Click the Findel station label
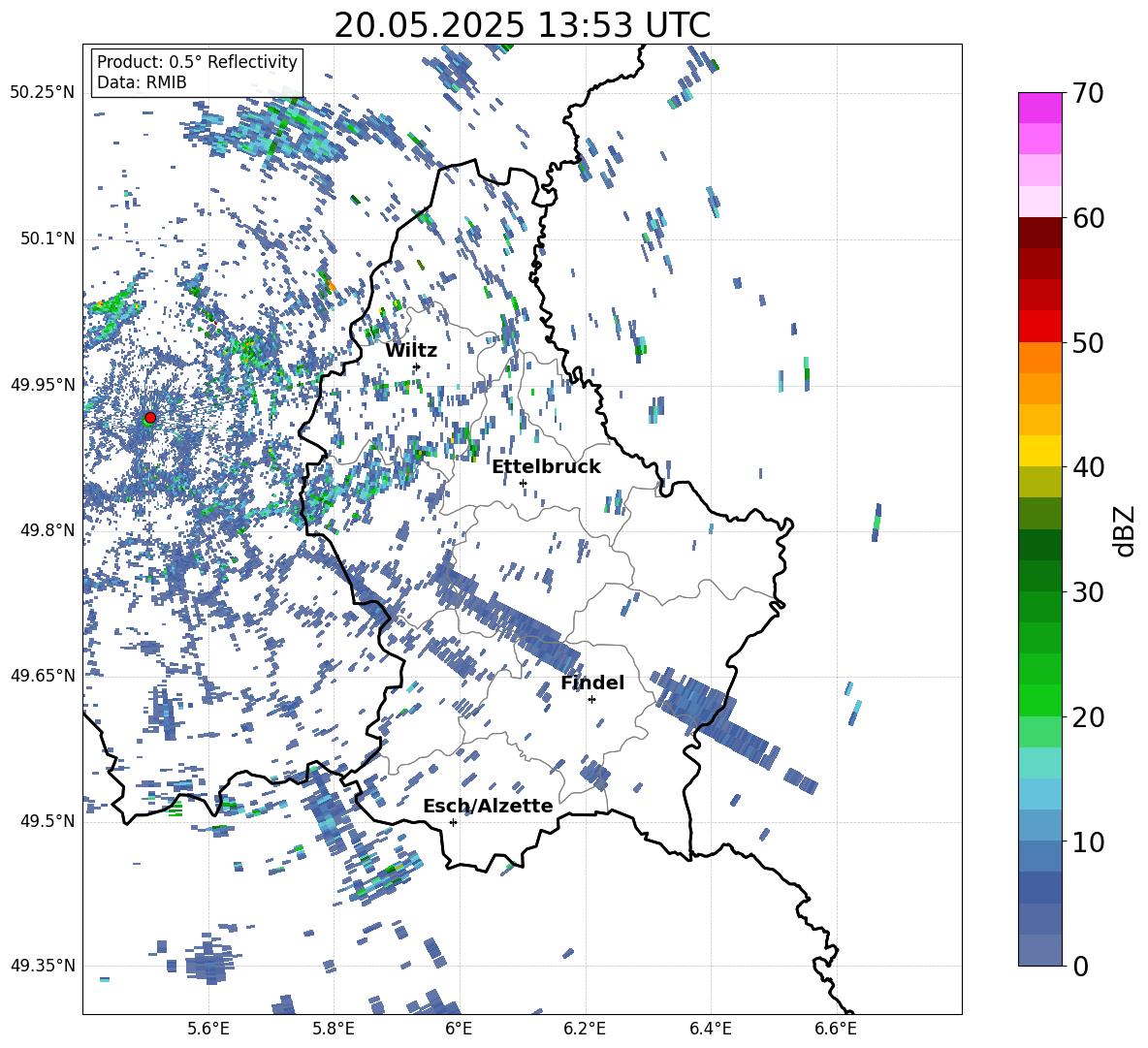Screen dimensions: 1148x1048 (x=592, y=683)
